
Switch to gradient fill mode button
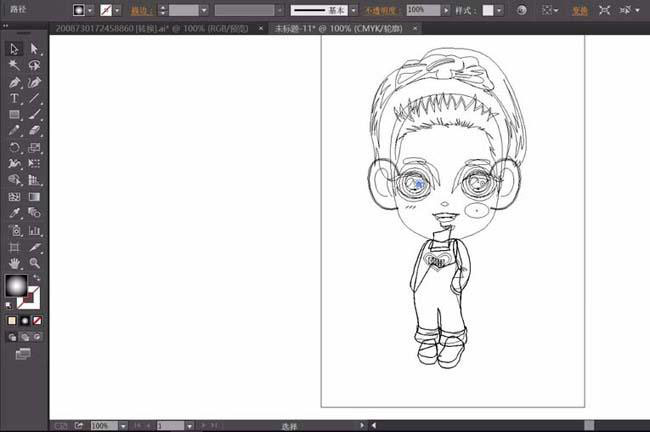25,321
